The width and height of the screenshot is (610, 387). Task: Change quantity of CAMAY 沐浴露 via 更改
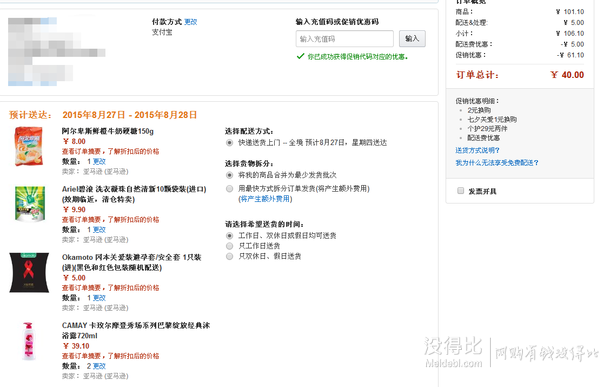[x=99, y=366]
